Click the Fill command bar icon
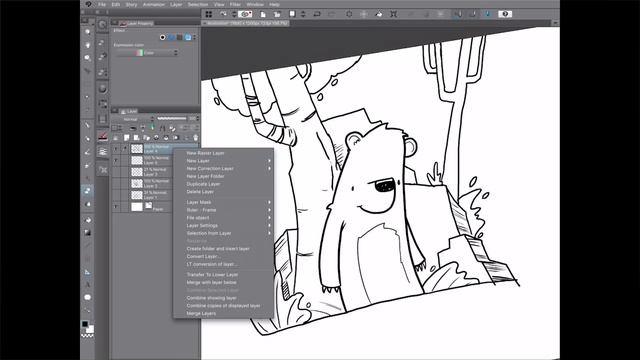Viewport: 640px width, 360px height. click(x=379, y=14)
